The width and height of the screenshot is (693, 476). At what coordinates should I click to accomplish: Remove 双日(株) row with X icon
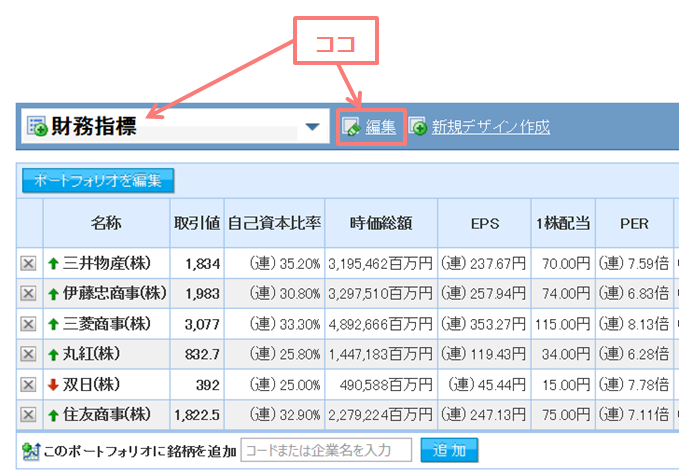click(x=28, y=385)
